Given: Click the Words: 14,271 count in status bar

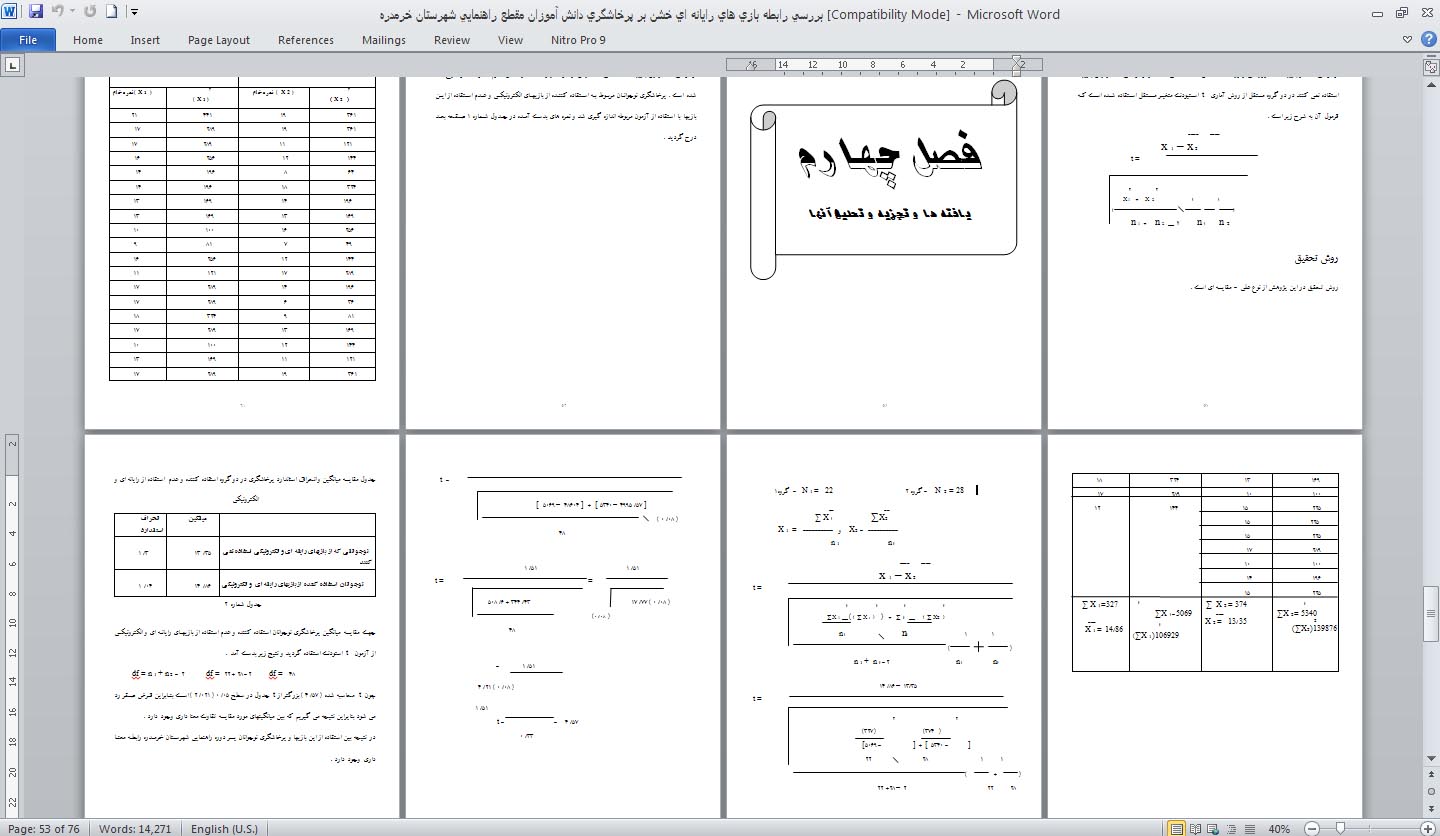Looking at the screenshot, I should pyautogui.click(x=135, y=829).
